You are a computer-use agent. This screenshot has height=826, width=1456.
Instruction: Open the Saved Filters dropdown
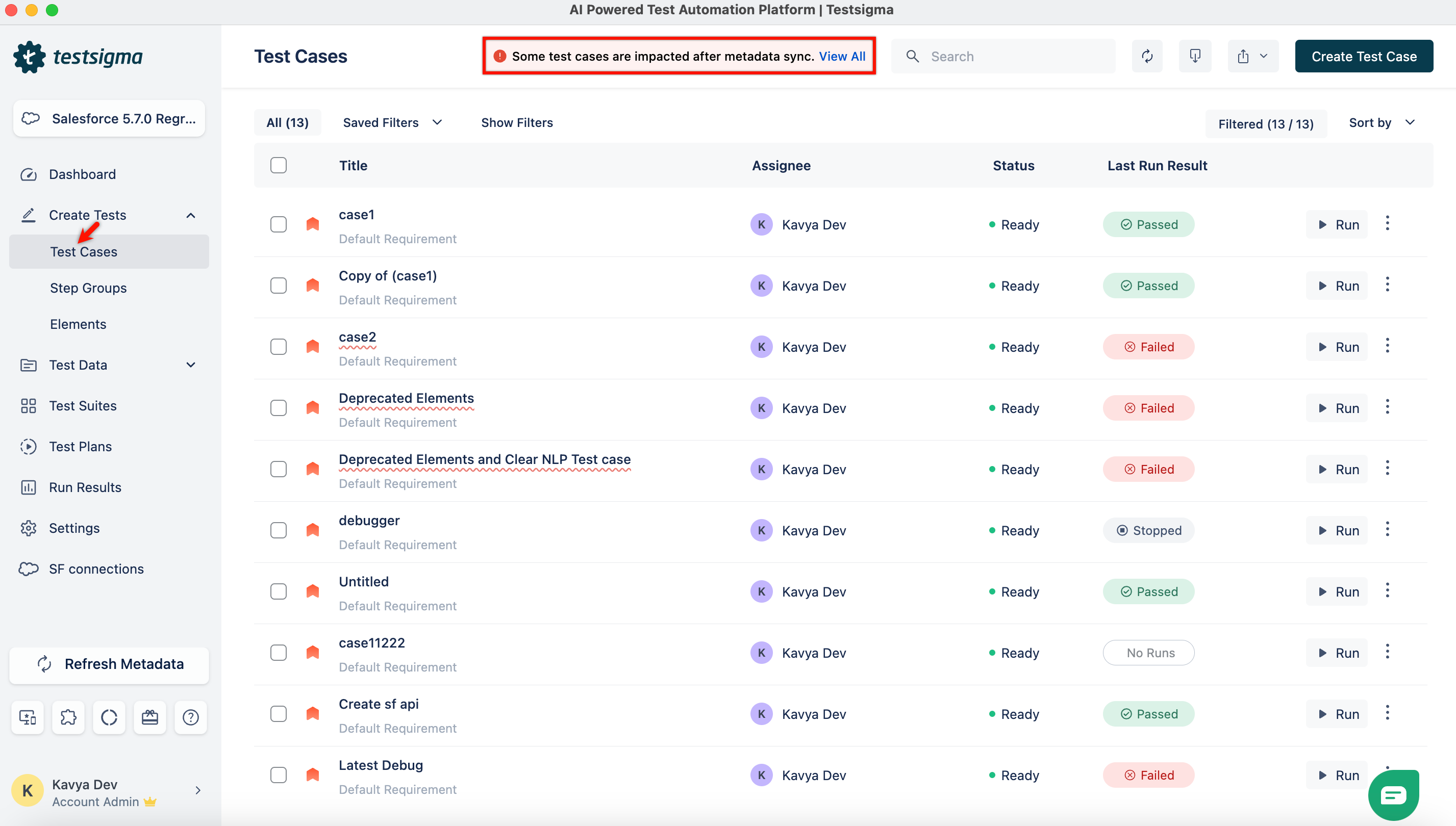[x=392, y=122]
